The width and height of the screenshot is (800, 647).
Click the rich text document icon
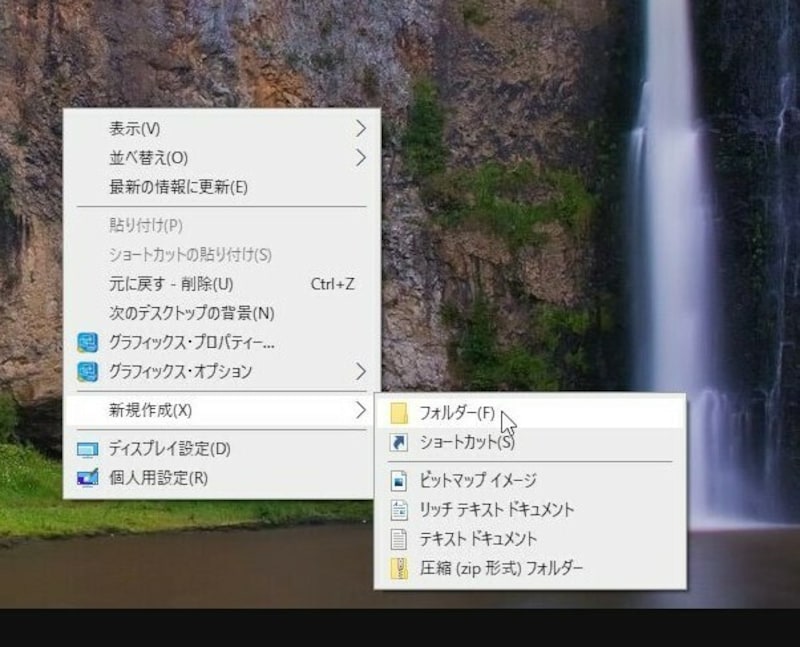[x=400, y=510]
